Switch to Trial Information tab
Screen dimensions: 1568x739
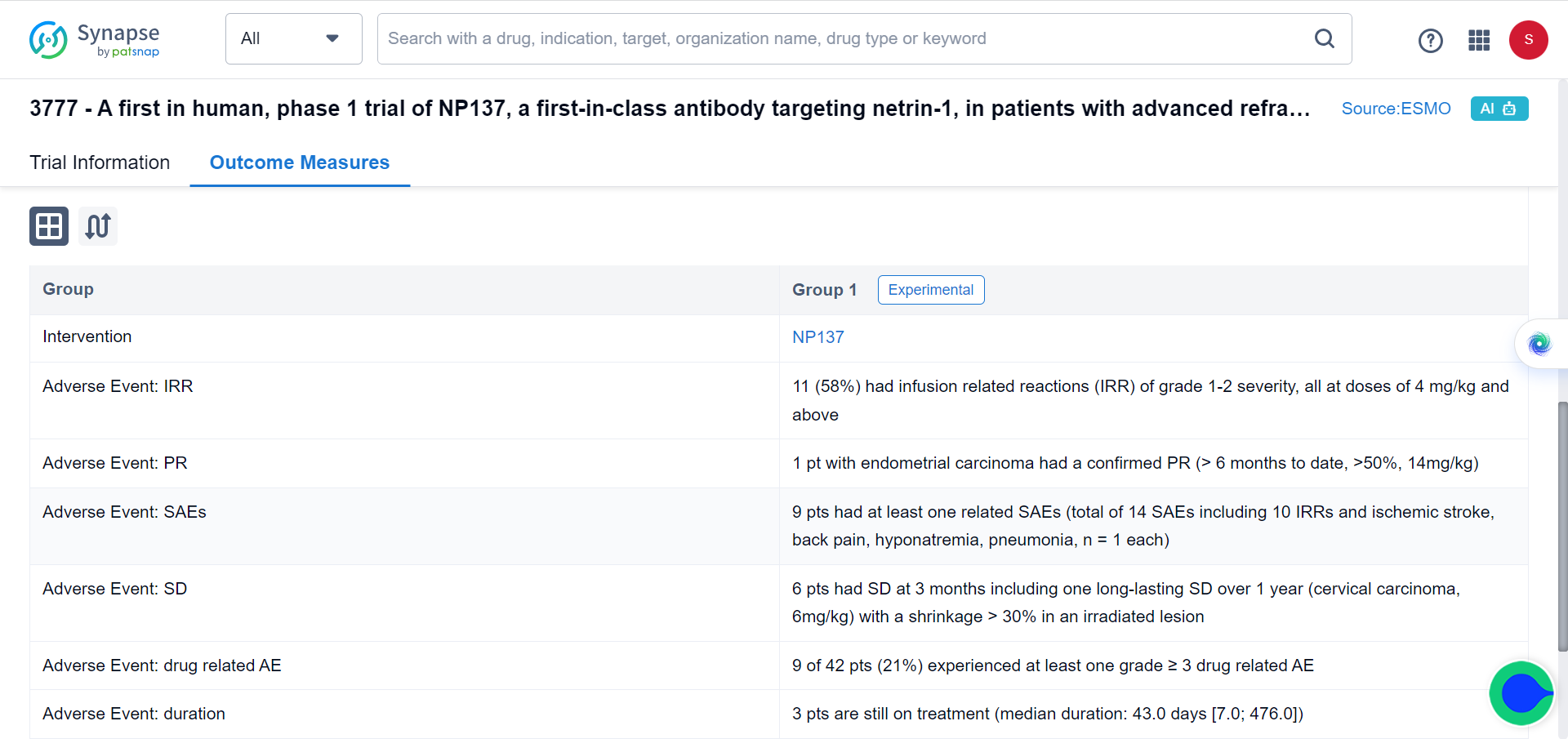click(x=100, y=162)
